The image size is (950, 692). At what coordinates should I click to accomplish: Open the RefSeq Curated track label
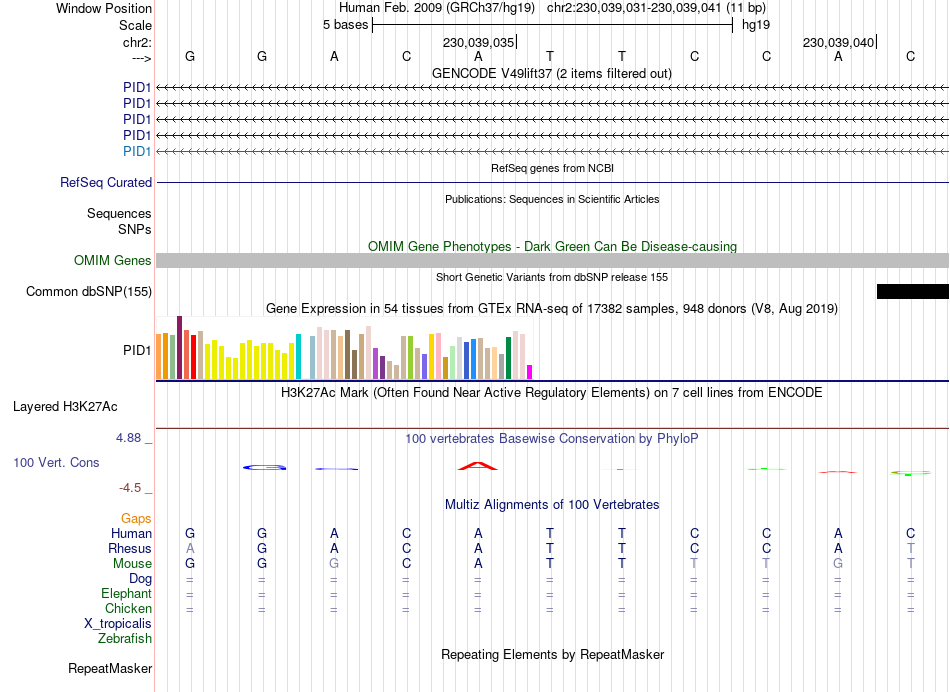click(106, 182)
